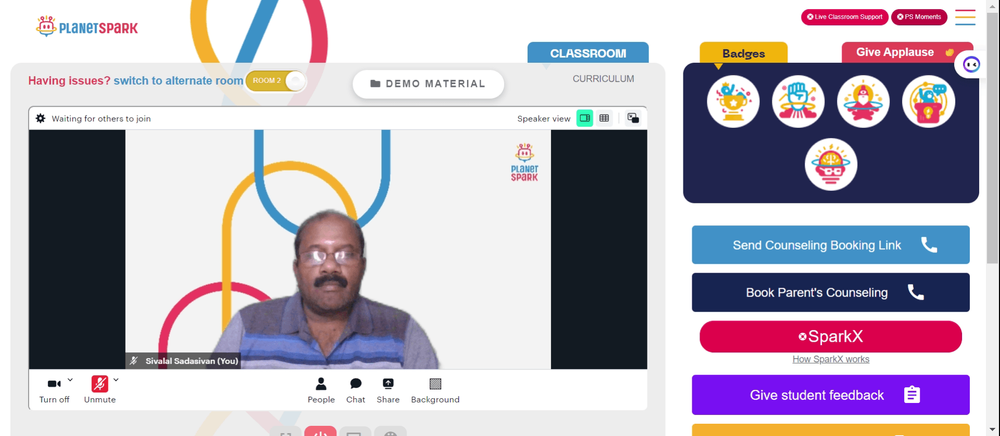Click the page scrollbar
1000x436 pixels.
click(992, 137)
